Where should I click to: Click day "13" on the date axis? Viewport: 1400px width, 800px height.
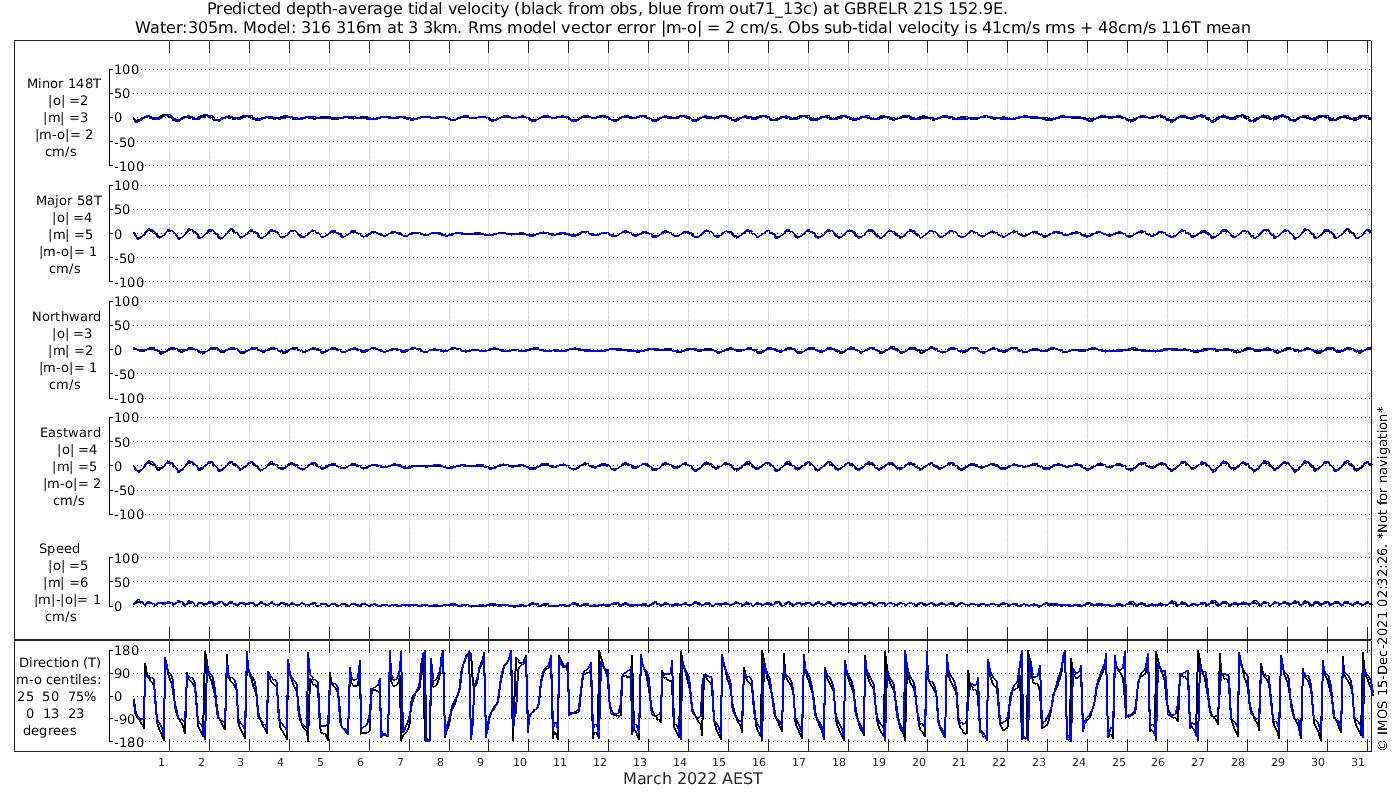coord(640,762)
